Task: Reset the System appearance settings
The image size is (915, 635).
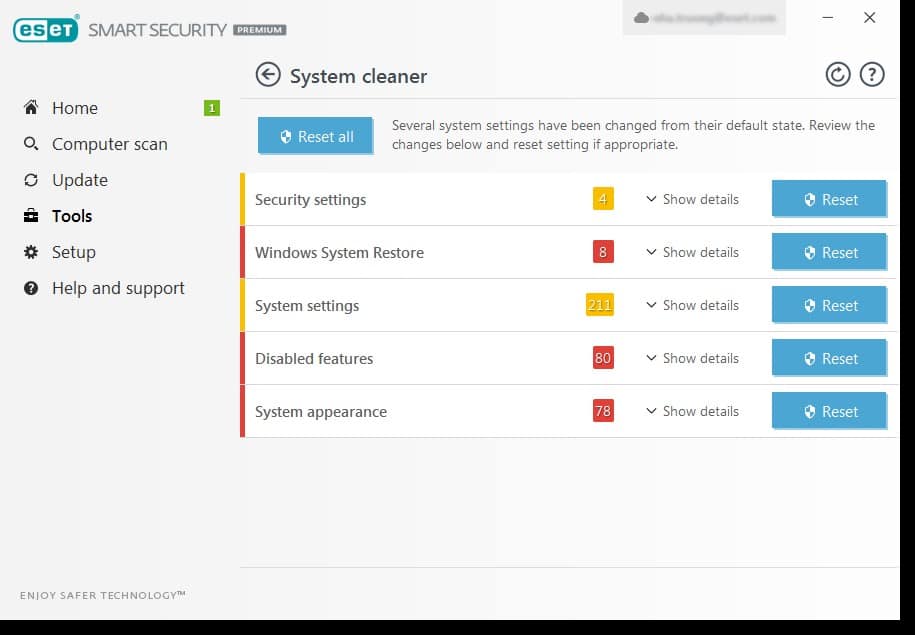Action: coord(829,411)
